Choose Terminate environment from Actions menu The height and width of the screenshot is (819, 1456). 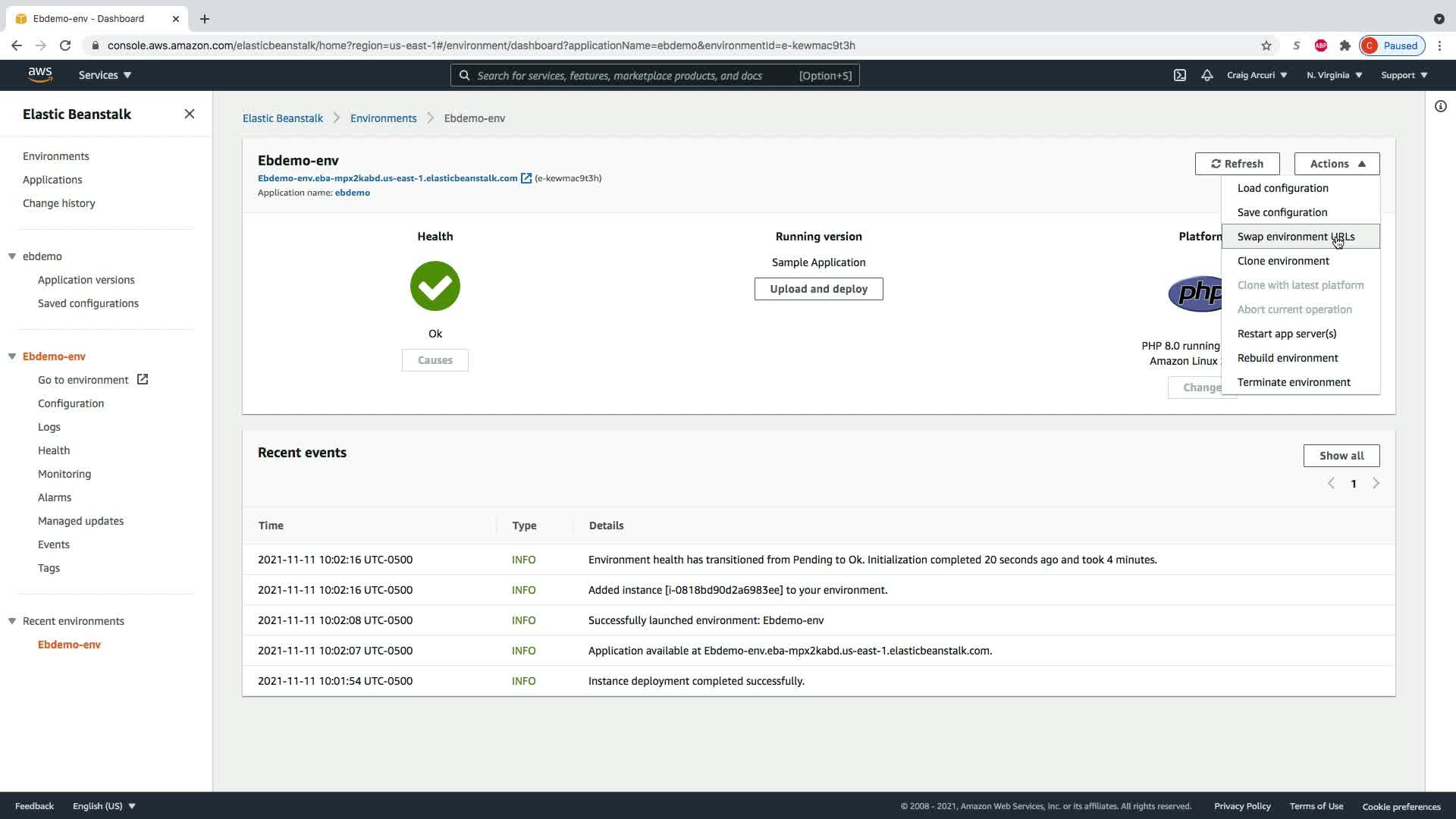click(1293, 382)
